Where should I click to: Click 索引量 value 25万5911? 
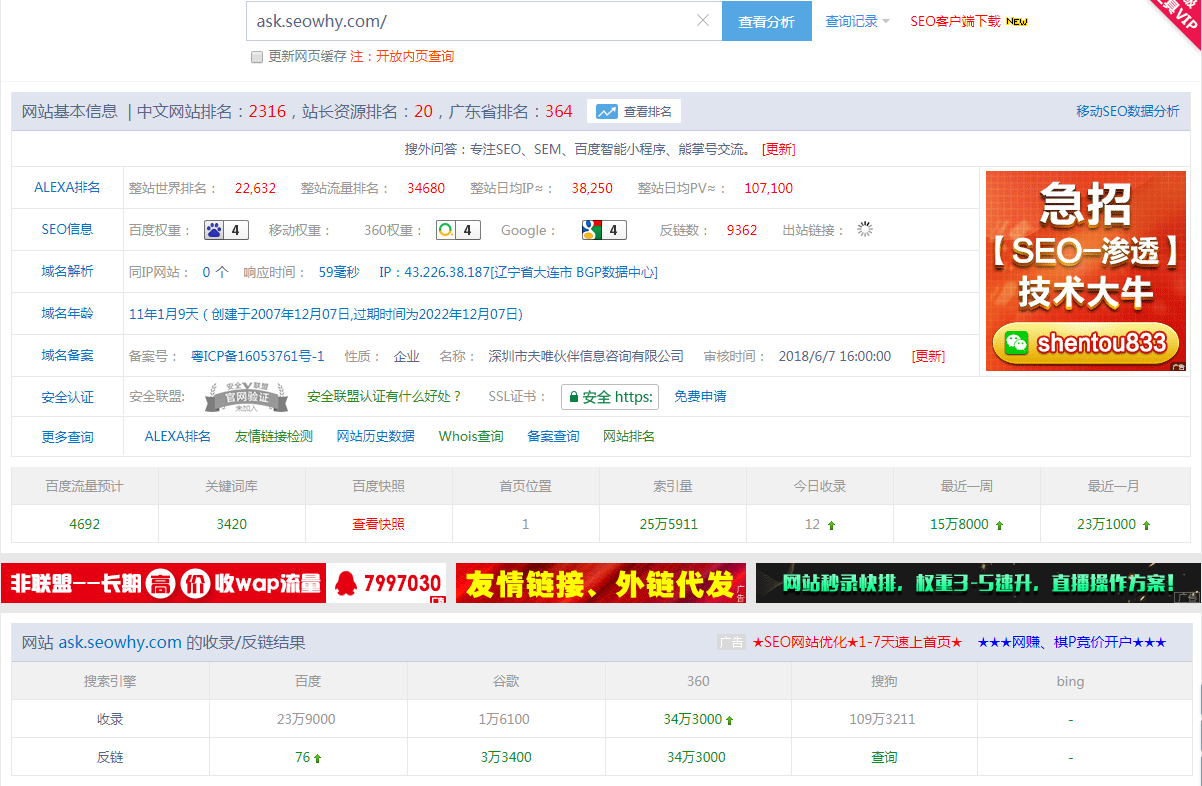click(669, 524)
